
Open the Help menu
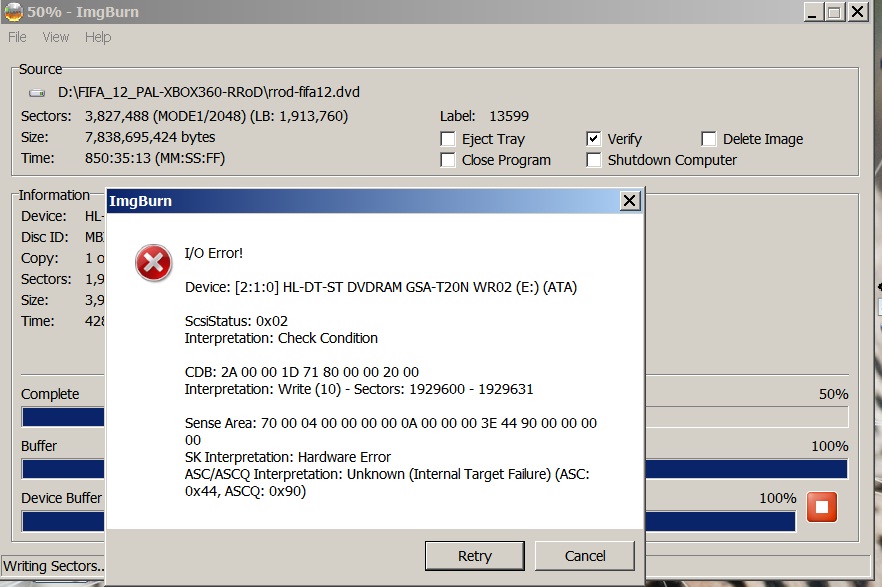[x=98, y=37]
